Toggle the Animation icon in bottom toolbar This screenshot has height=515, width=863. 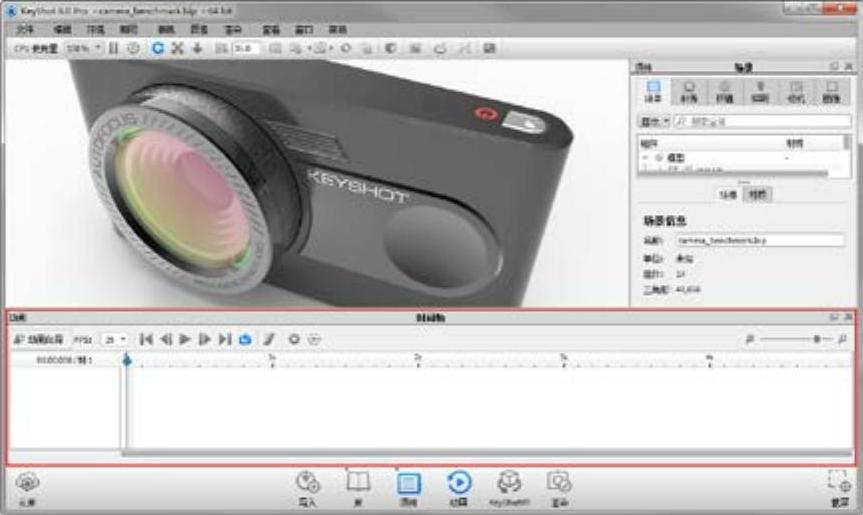pyautogui.click(x=458, y=488)
